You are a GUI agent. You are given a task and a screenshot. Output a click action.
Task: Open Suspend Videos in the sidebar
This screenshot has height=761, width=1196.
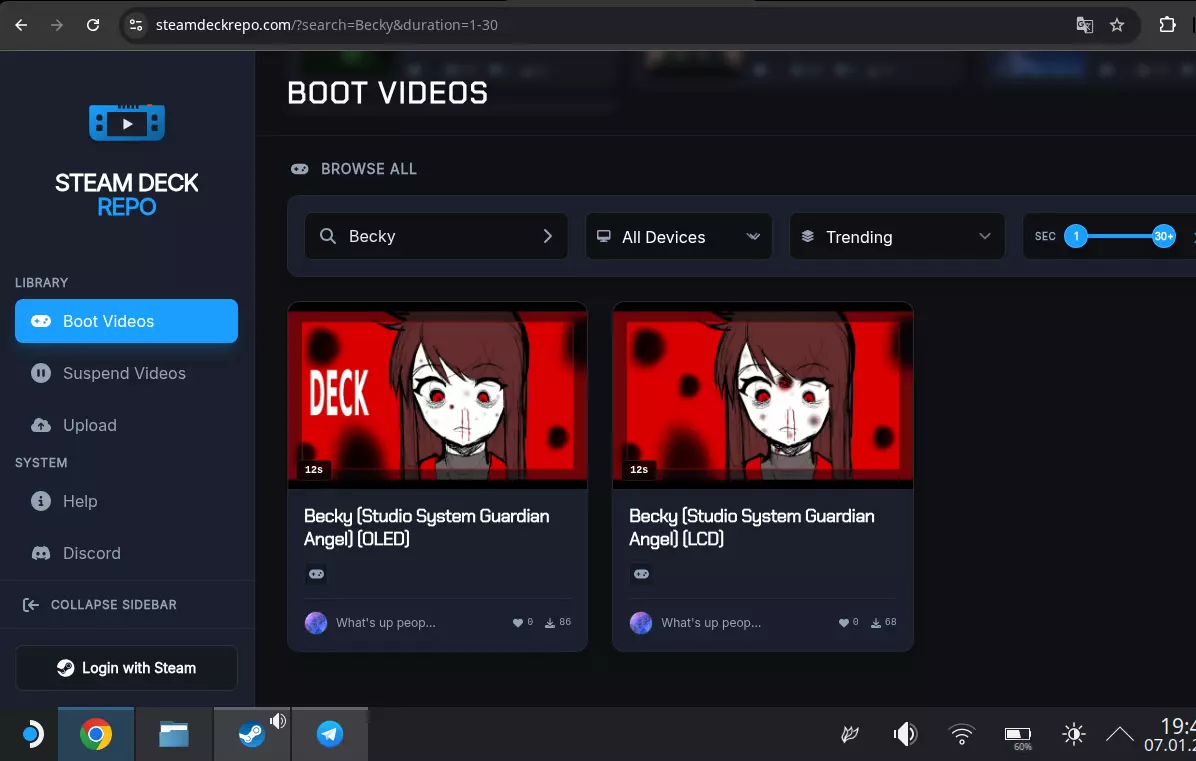pyautogui.click(x=127, y=373)
